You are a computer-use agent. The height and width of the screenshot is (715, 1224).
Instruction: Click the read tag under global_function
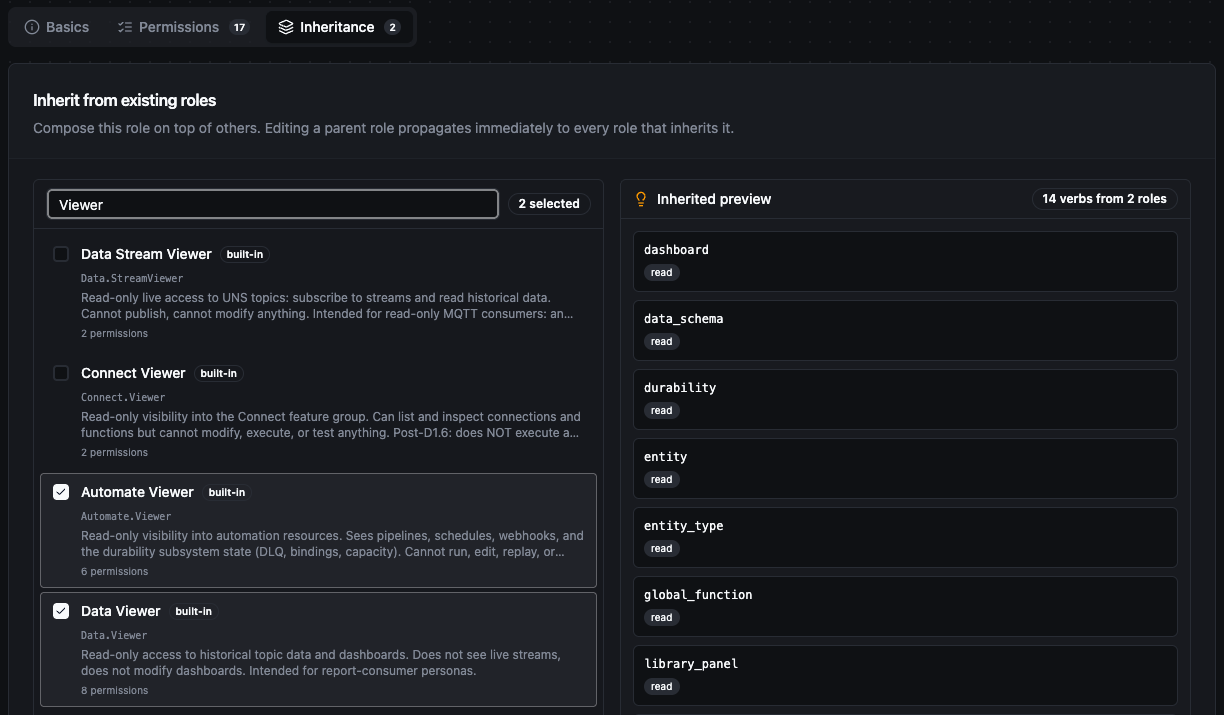661,618
